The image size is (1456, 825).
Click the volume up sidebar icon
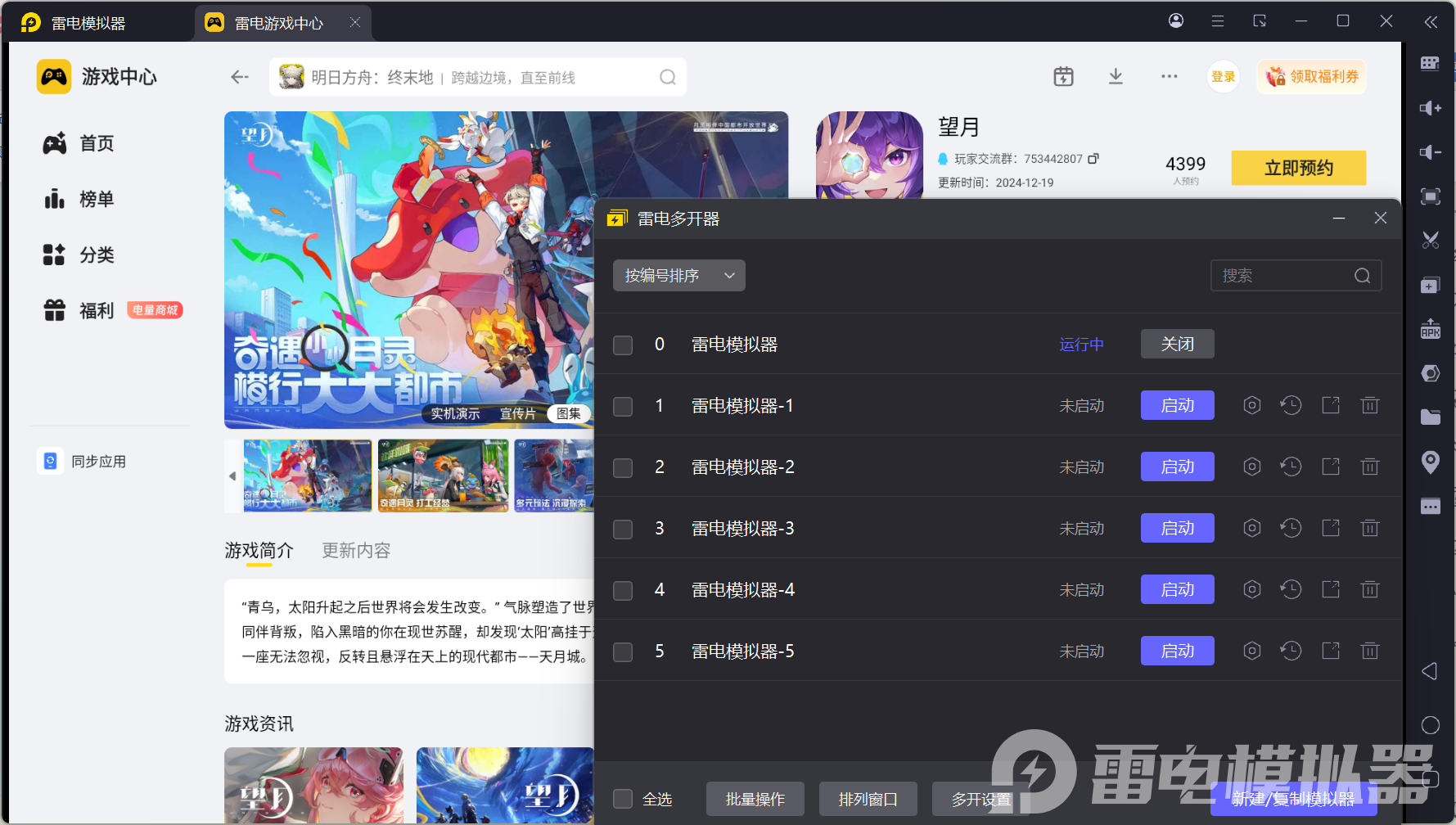tap(1430, 108)
